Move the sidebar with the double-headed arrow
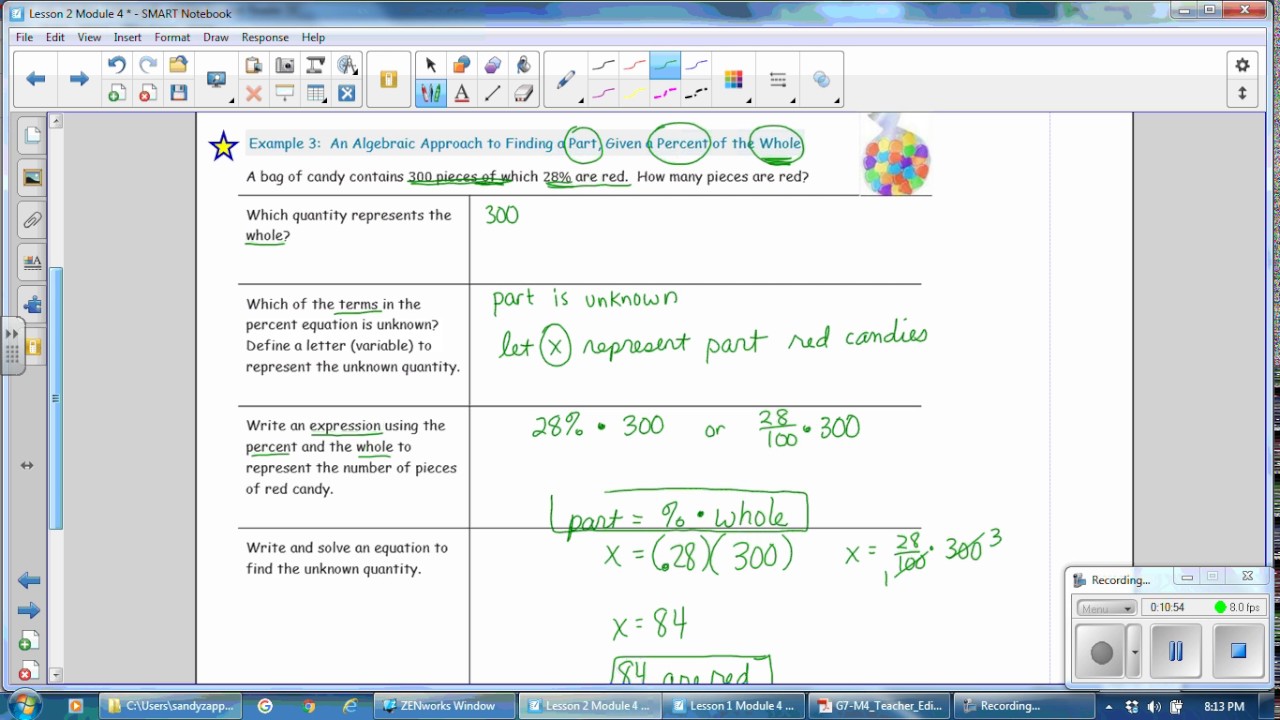The width and height of the screenshot is (1280, 720). 26,465
